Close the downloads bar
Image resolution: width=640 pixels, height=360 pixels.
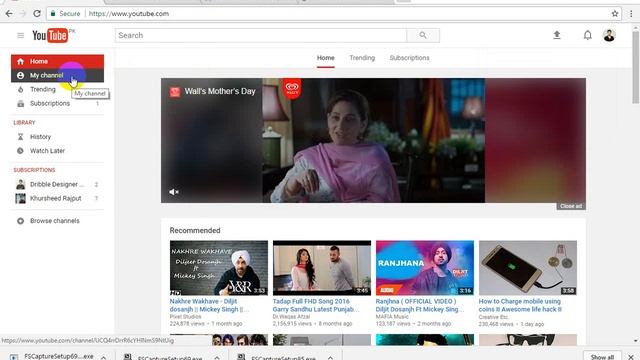(631, 357)
